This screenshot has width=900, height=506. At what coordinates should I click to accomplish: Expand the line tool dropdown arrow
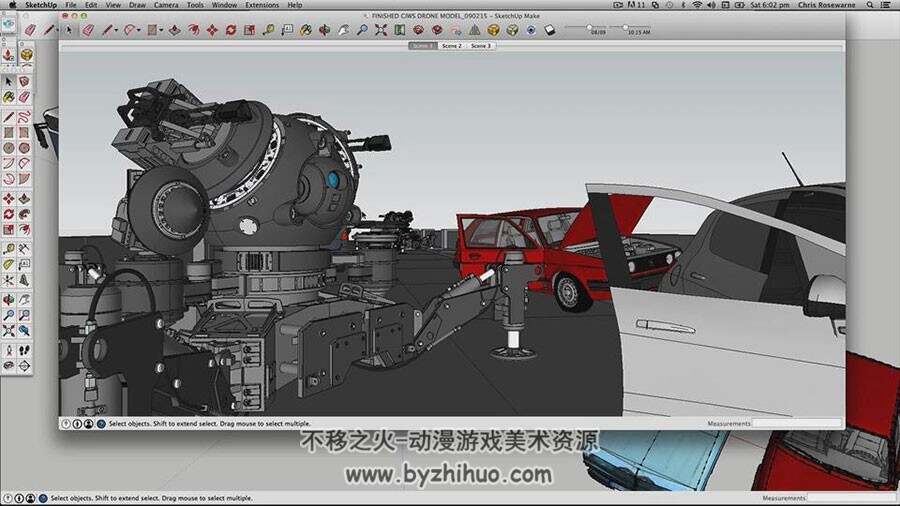(116, 30)
